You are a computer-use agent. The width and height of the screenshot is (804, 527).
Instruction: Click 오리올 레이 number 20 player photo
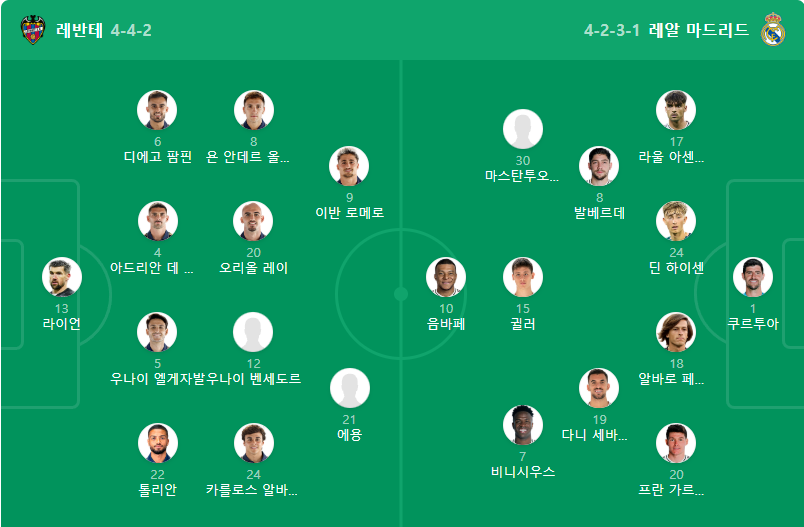(x=253, y=221)
